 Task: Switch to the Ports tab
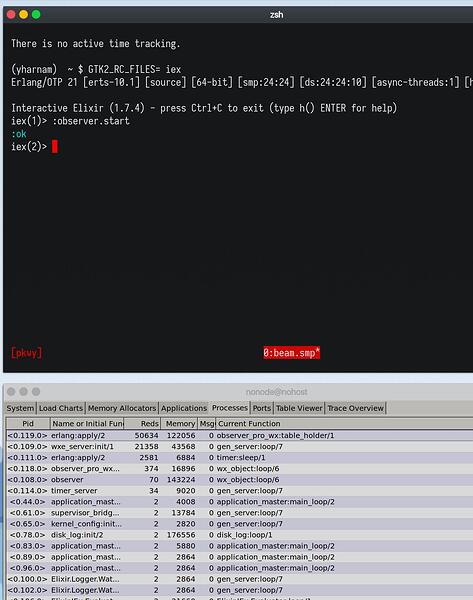[262, 408]
